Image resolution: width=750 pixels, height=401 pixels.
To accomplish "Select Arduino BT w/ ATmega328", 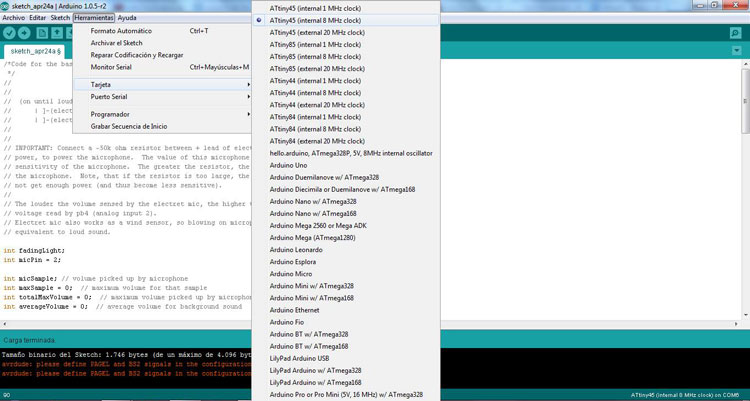I will pyautogui.click(x=345, y=334).
